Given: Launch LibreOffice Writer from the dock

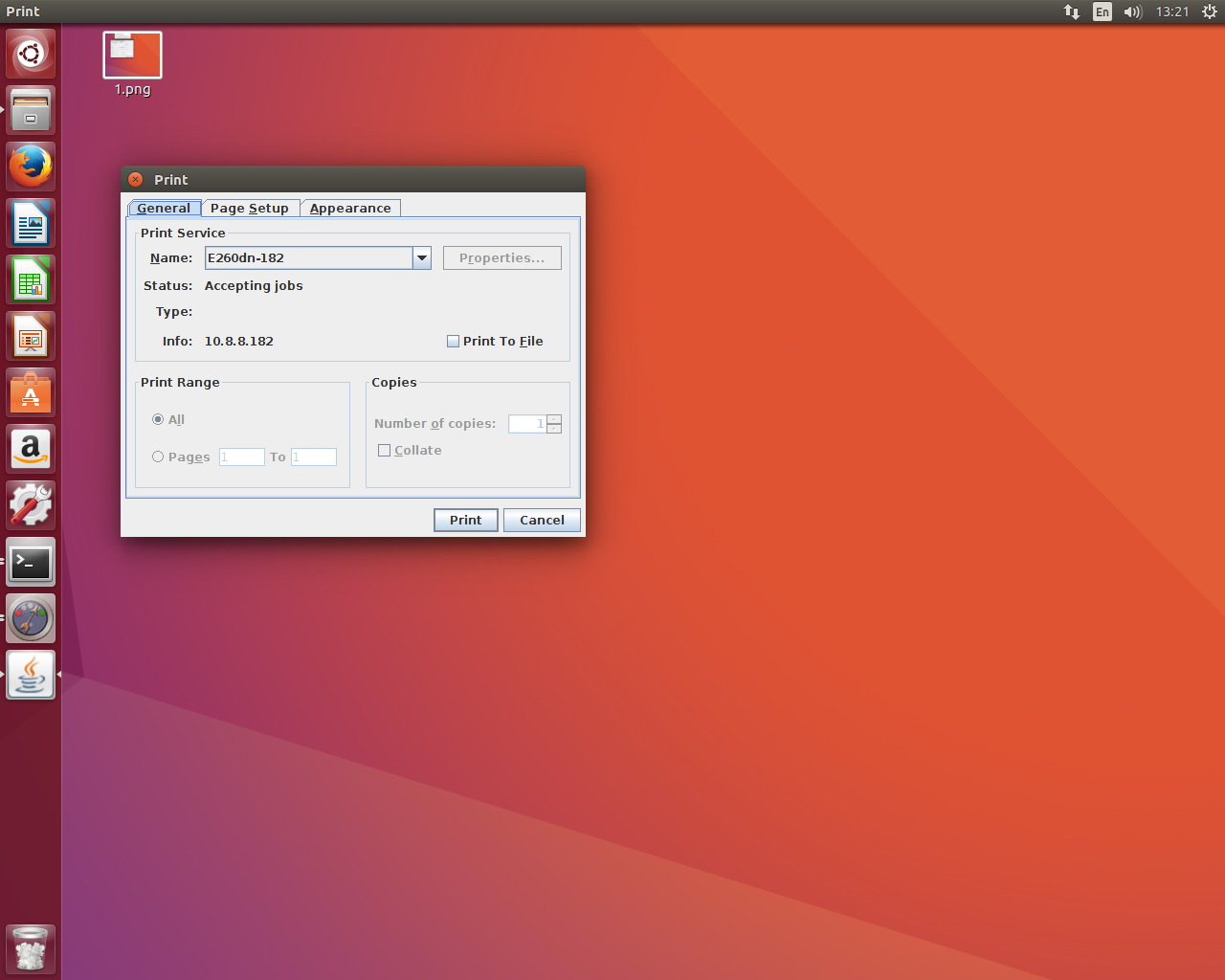Looking at the screenshot, I should coord(31,223).
